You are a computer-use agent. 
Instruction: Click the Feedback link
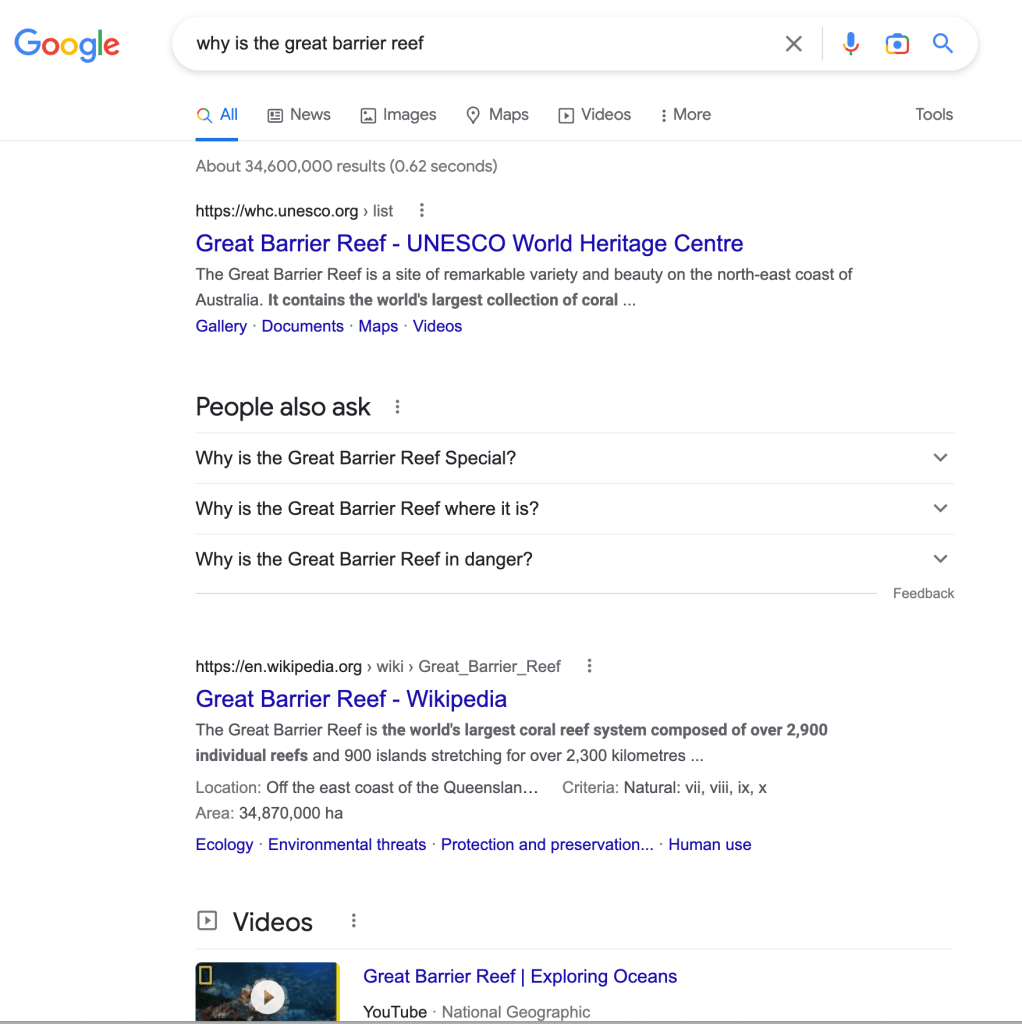[922, 592]
